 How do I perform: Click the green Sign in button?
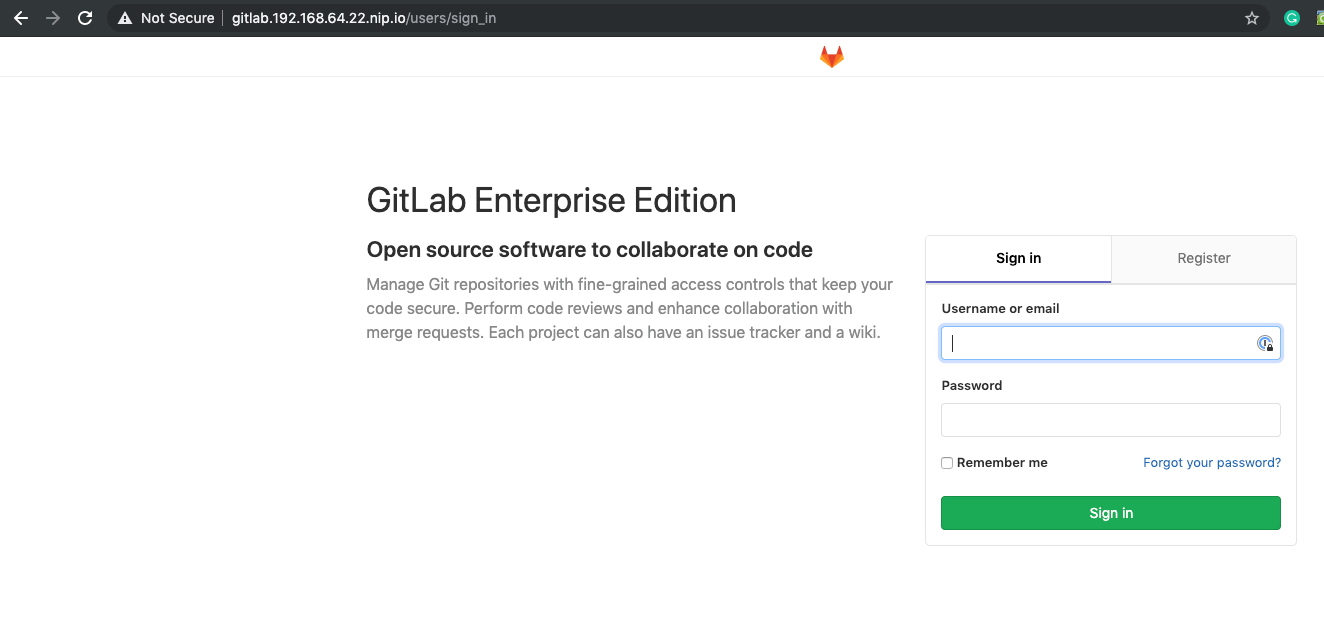1111,513
